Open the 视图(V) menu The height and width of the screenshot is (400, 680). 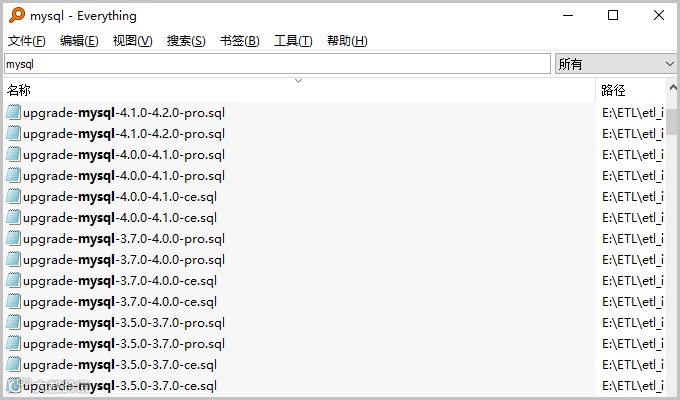[132, 41]
